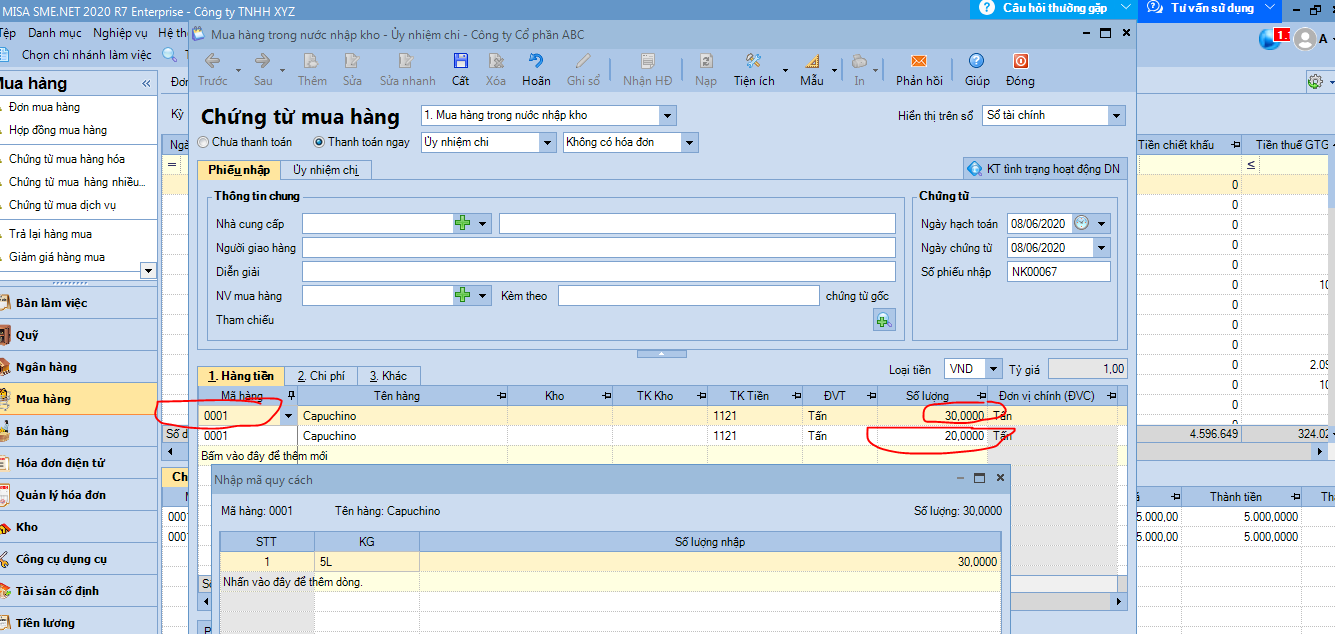Image resolution: width=1335 pixels, height=634 pixels.
Task: Collapse the general info panel expander arrow
Action: pyautogui.click(x=661, y=353)
